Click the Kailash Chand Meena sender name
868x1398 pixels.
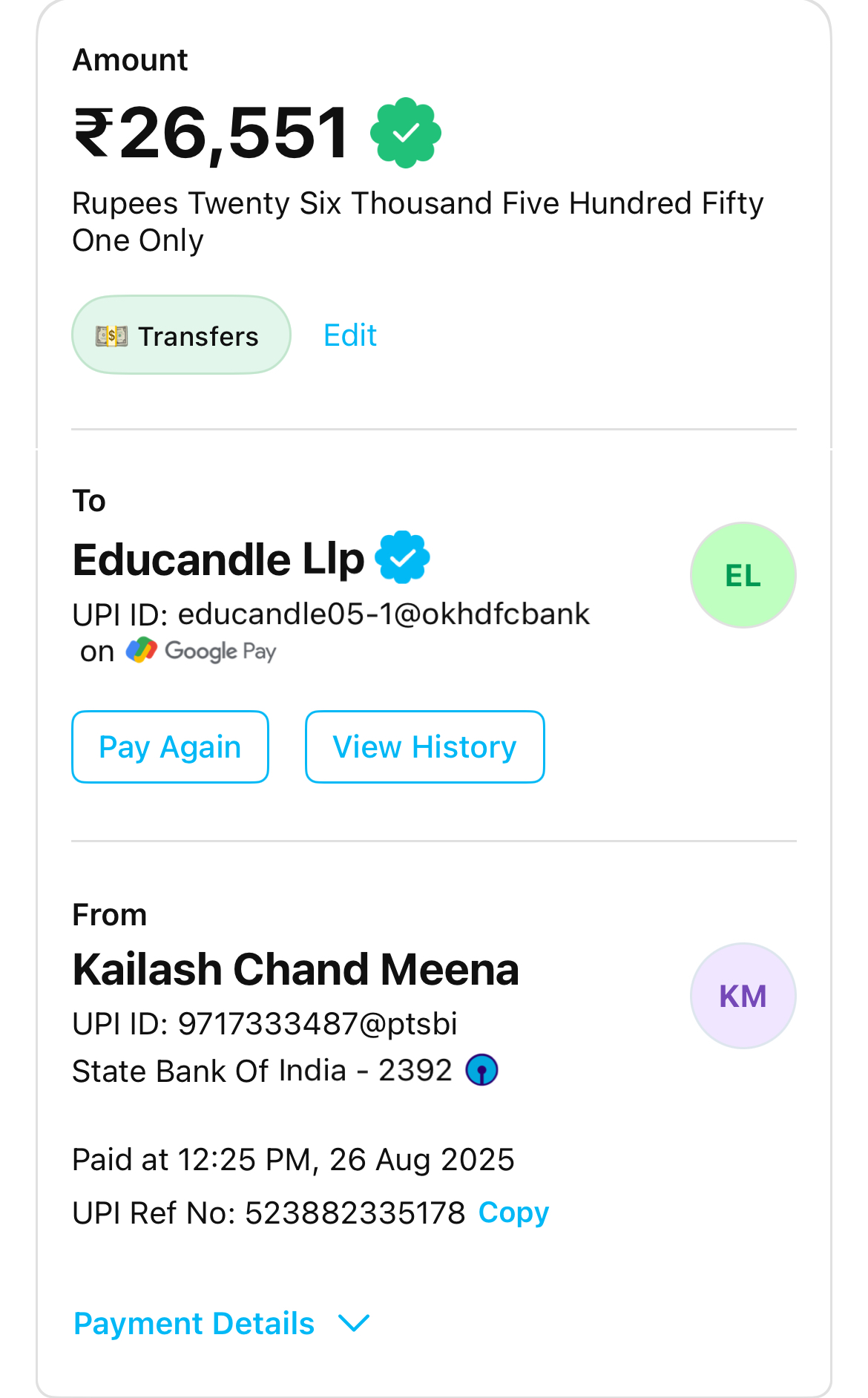pyautogui.click(x=295, y=969)
